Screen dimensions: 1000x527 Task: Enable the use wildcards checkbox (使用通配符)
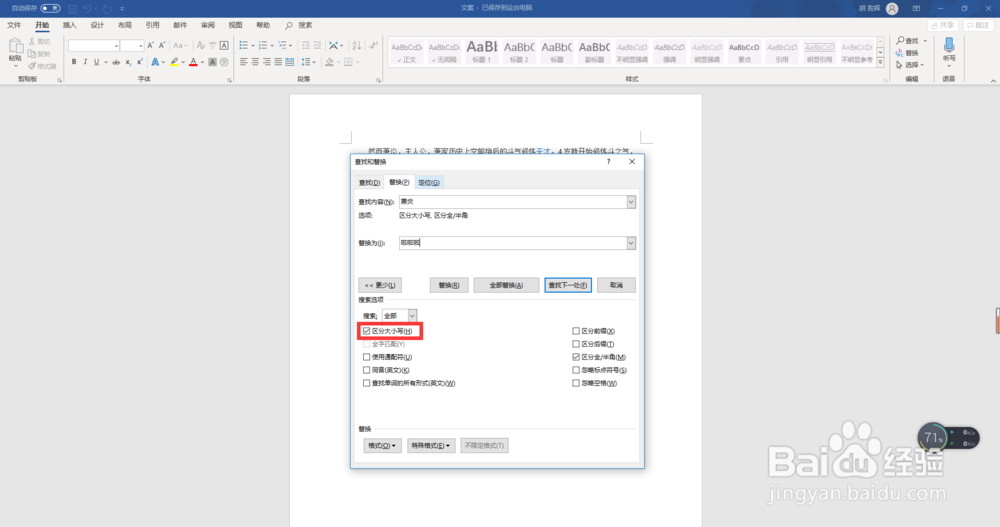coord(367,357)
